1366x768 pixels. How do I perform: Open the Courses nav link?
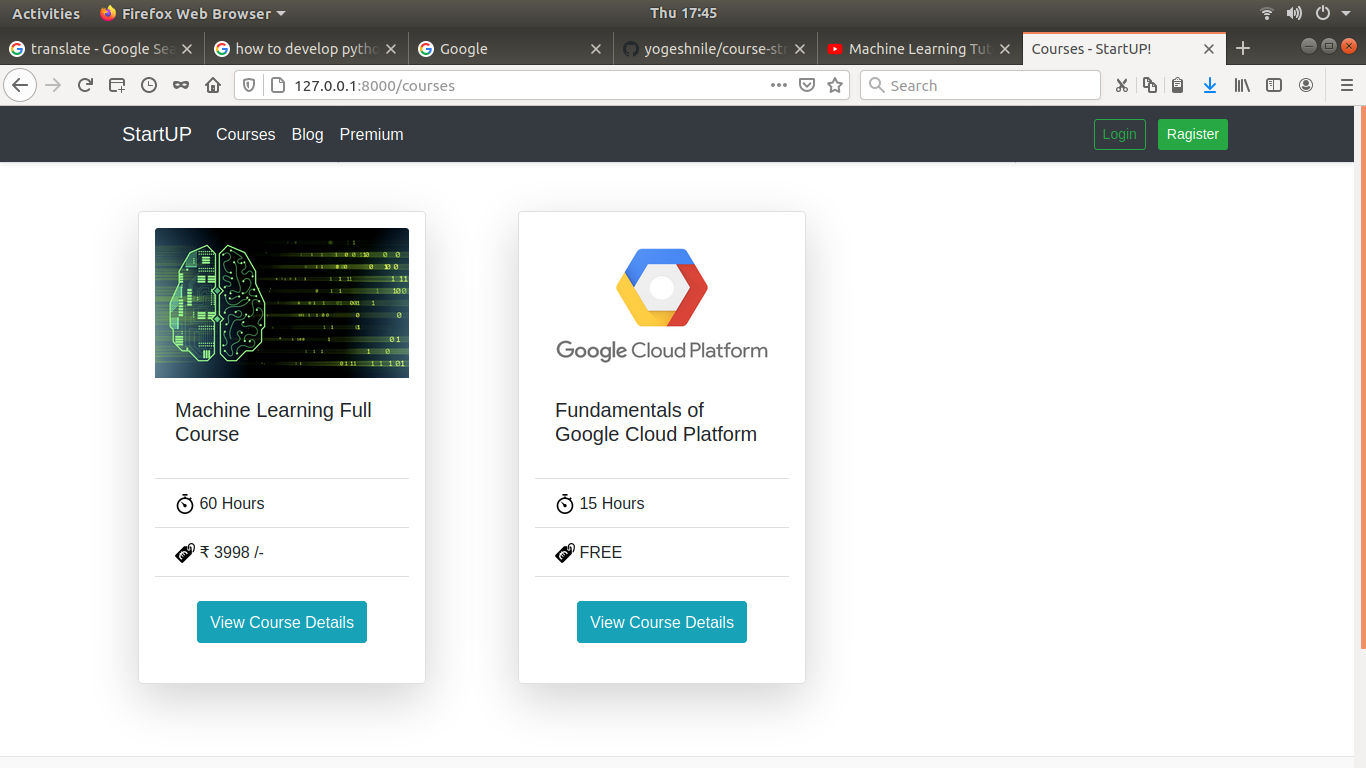point(245,134)
